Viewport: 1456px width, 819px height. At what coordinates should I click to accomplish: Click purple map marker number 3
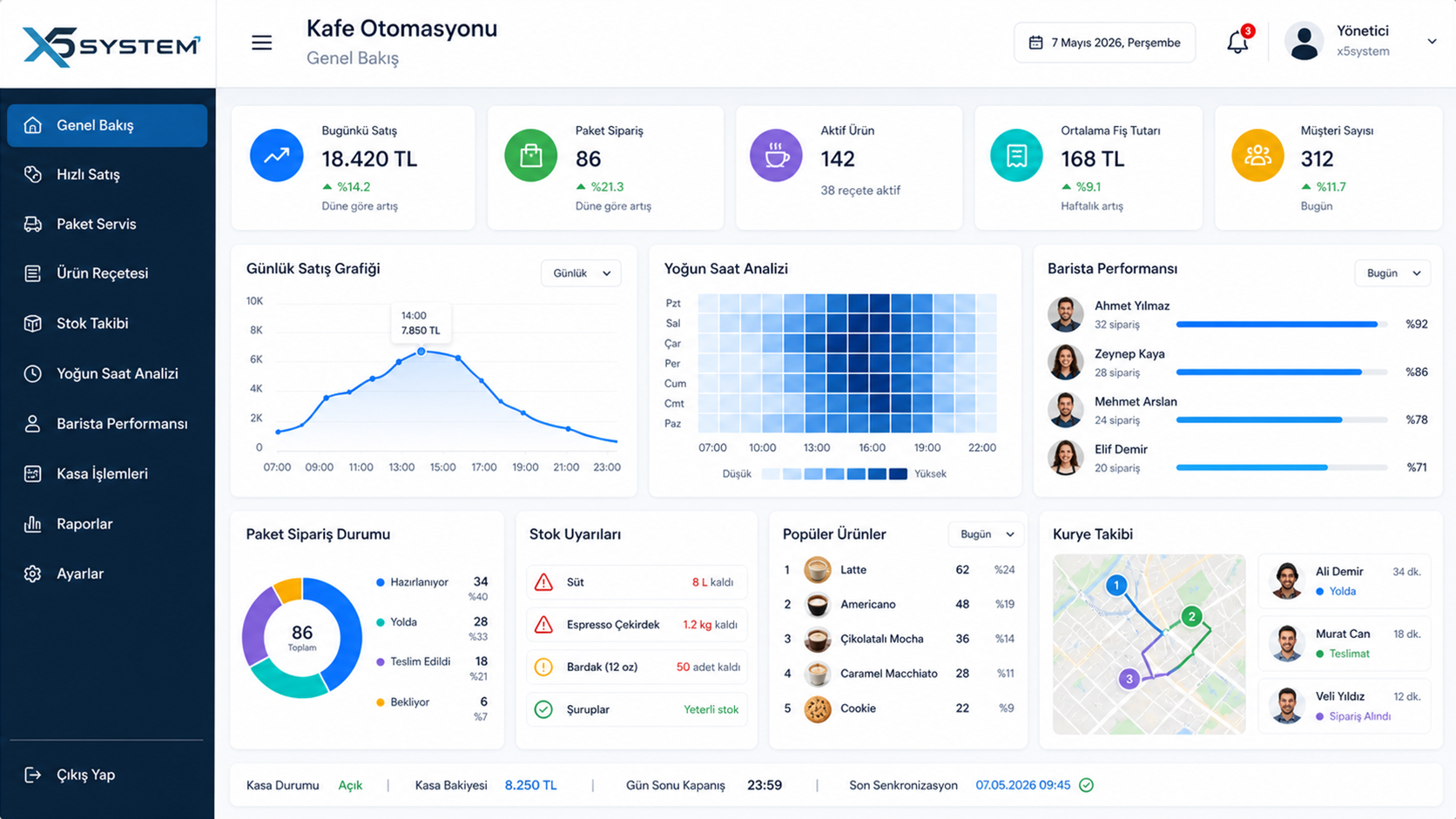point(1129,678)
